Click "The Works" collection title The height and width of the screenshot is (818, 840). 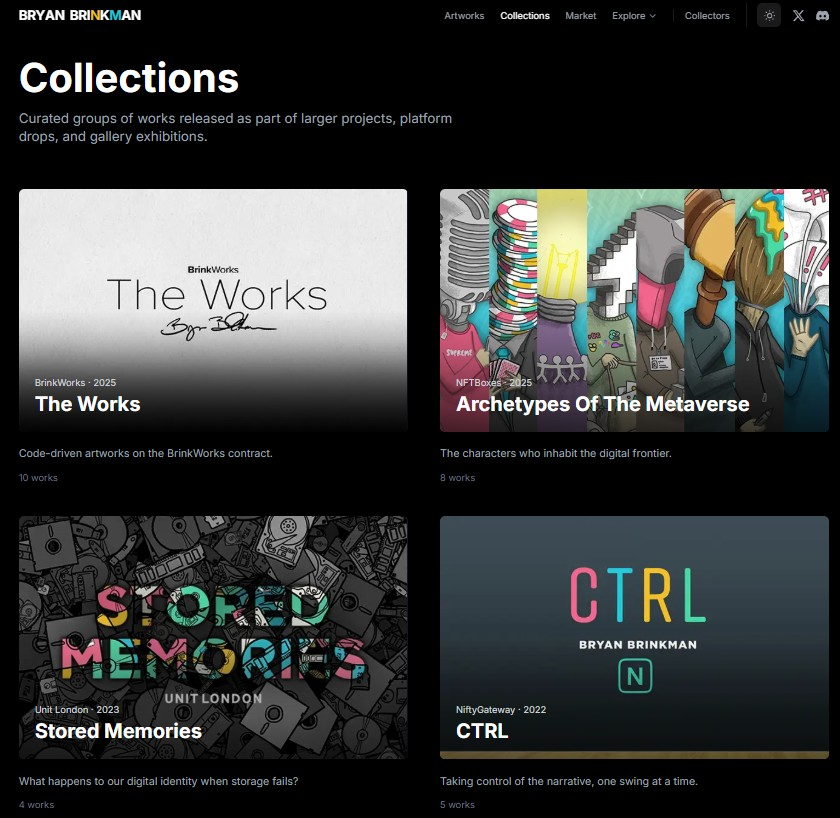point(87,404)
